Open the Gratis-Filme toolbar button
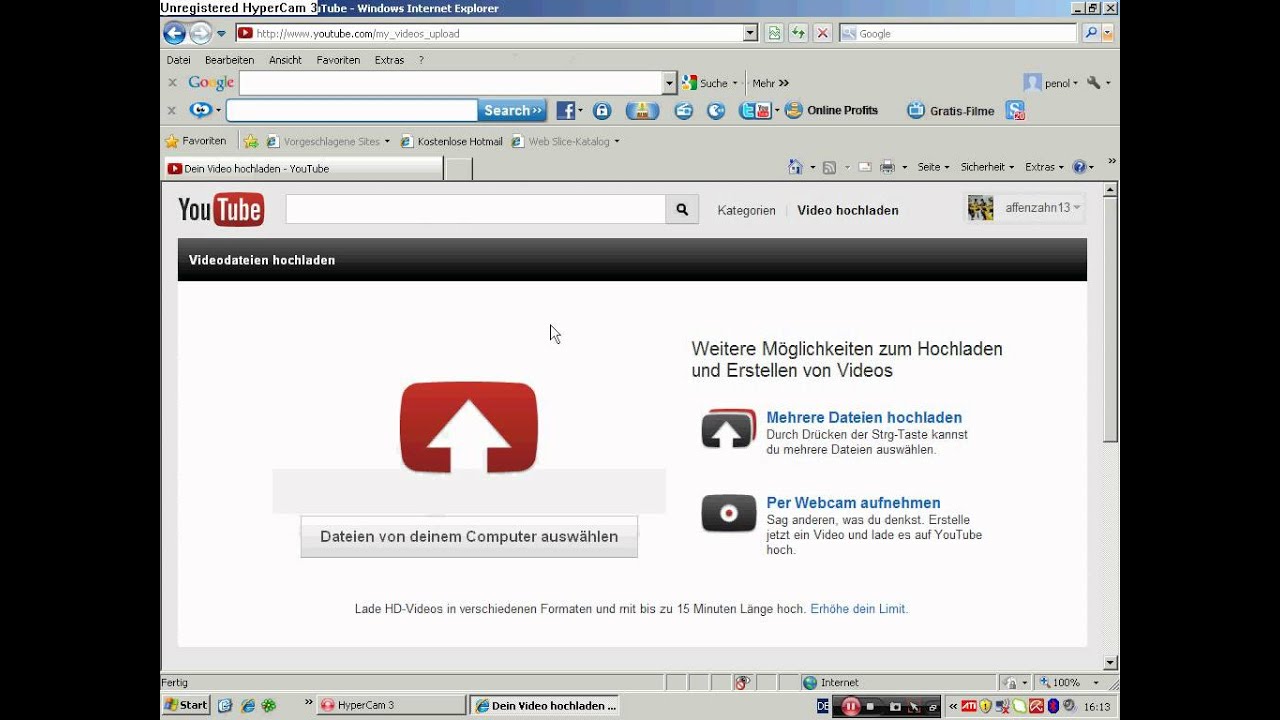 pos(951,111)
